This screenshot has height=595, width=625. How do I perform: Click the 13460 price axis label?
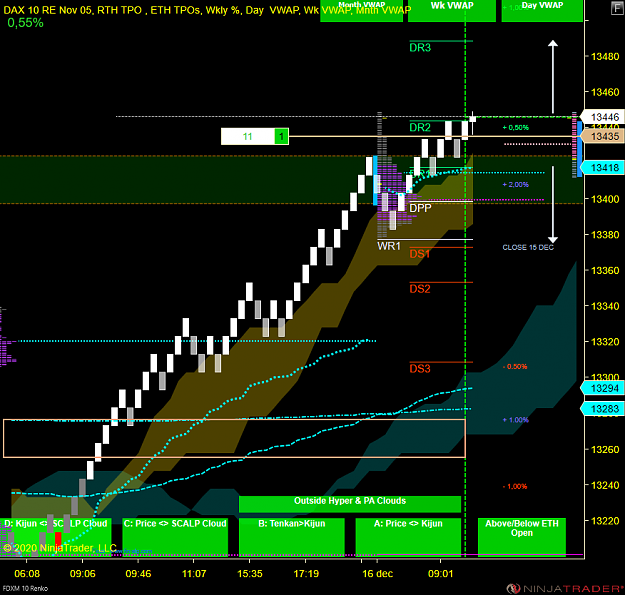click(605, 92)
